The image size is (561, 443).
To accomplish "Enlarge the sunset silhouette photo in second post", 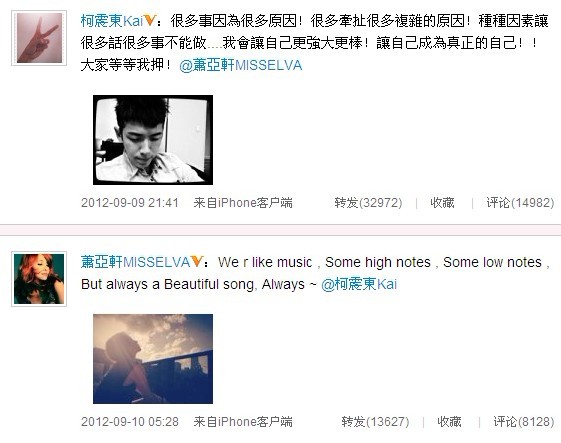I will point(153,359).
